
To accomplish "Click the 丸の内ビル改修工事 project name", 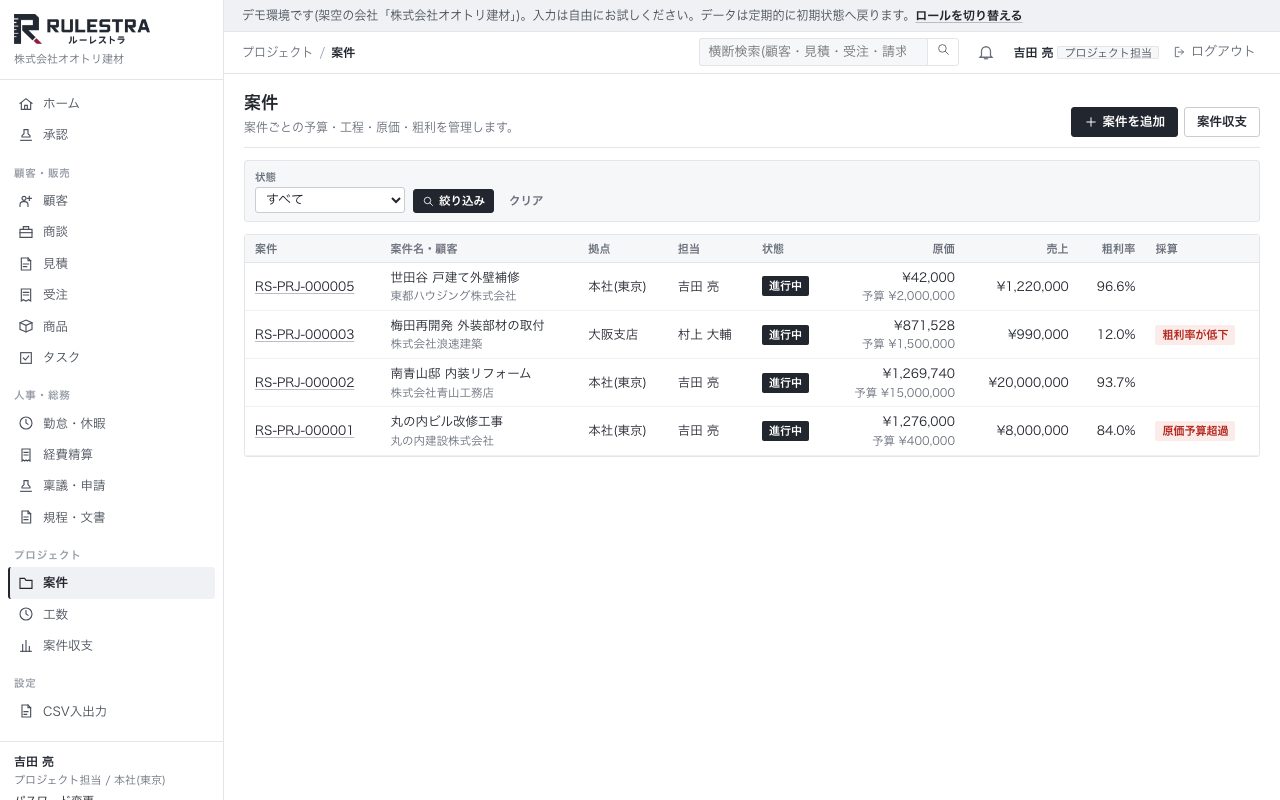I will click(x=447, y=421).
